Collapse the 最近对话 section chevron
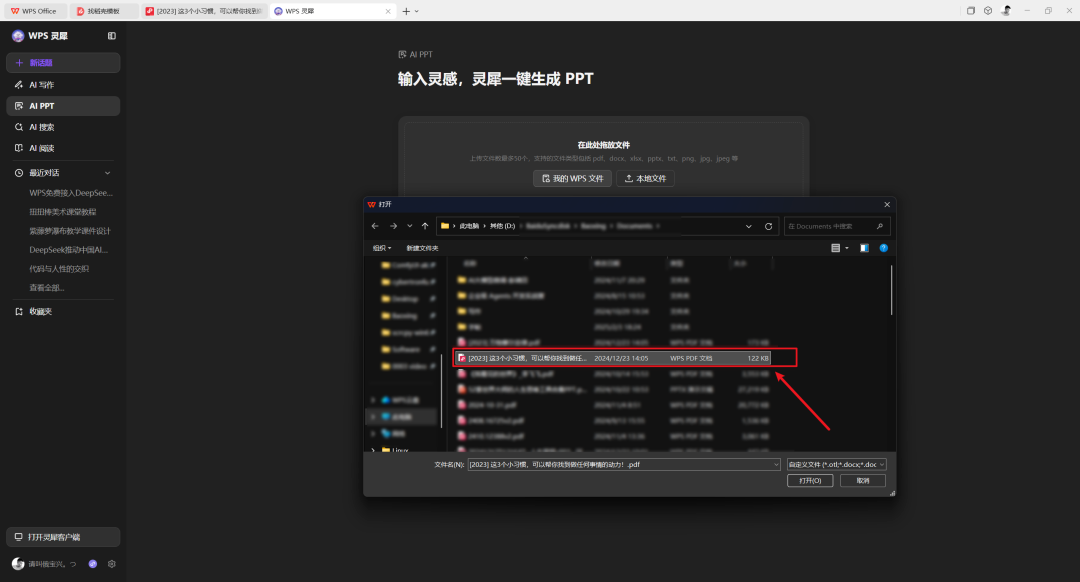Image resolution: width=1080 pixels, height=582 pixels. [107, 173]
